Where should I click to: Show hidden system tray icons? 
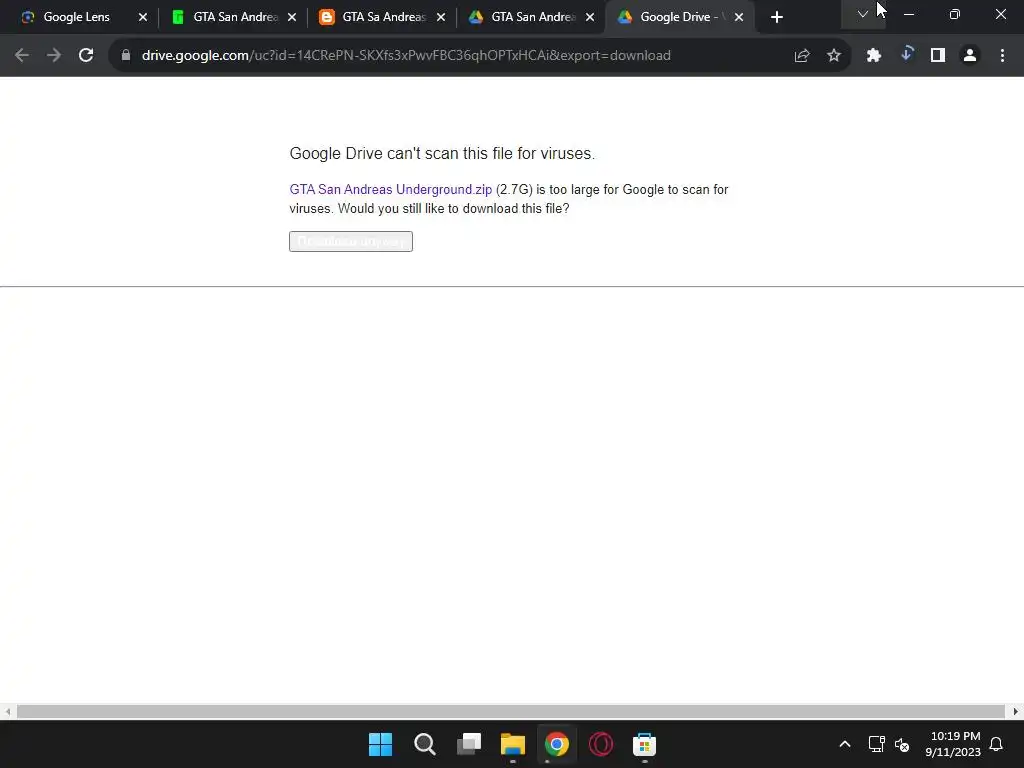tap(844, 744)
